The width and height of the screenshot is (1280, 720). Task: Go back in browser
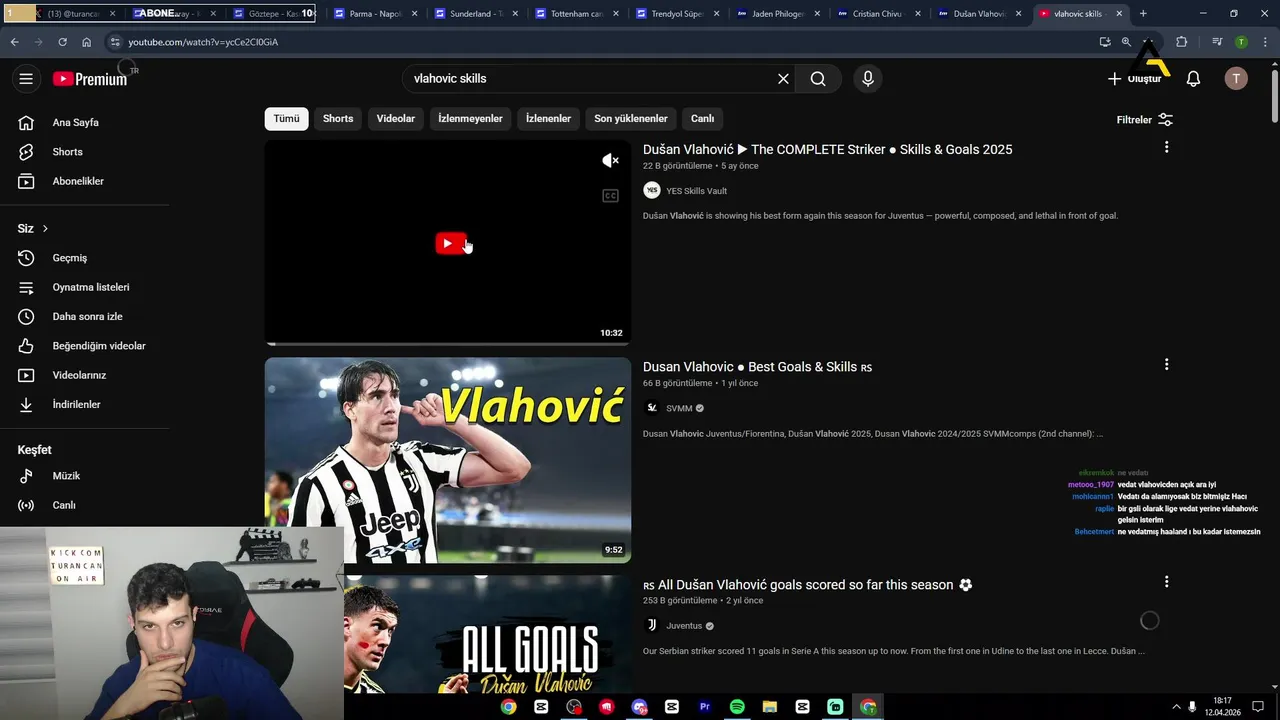coord(14,42)
